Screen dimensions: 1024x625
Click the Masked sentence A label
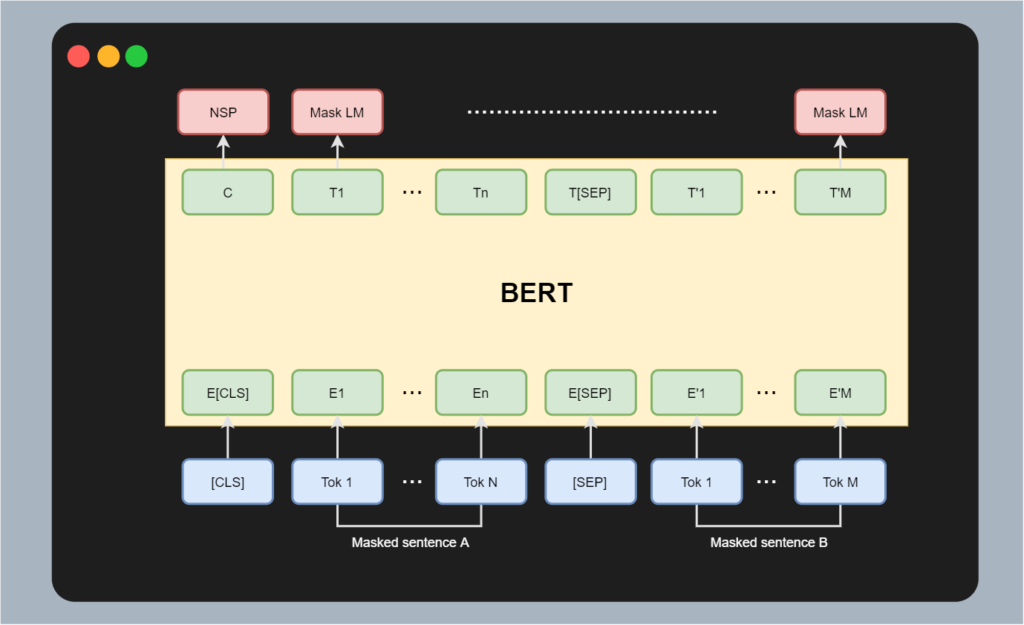coord(410,543)
